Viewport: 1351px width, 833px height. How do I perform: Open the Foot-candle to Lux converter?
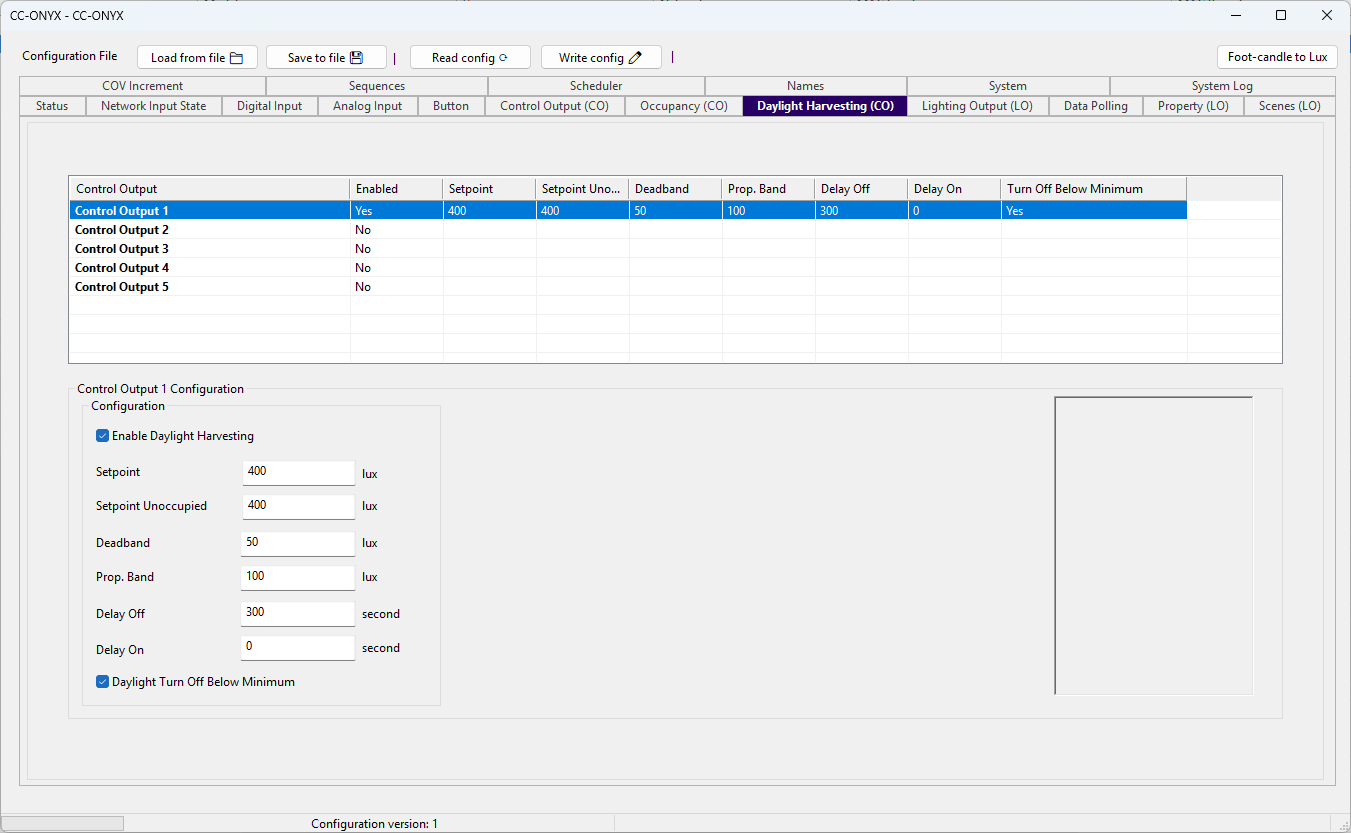(x=1277, y=57)
